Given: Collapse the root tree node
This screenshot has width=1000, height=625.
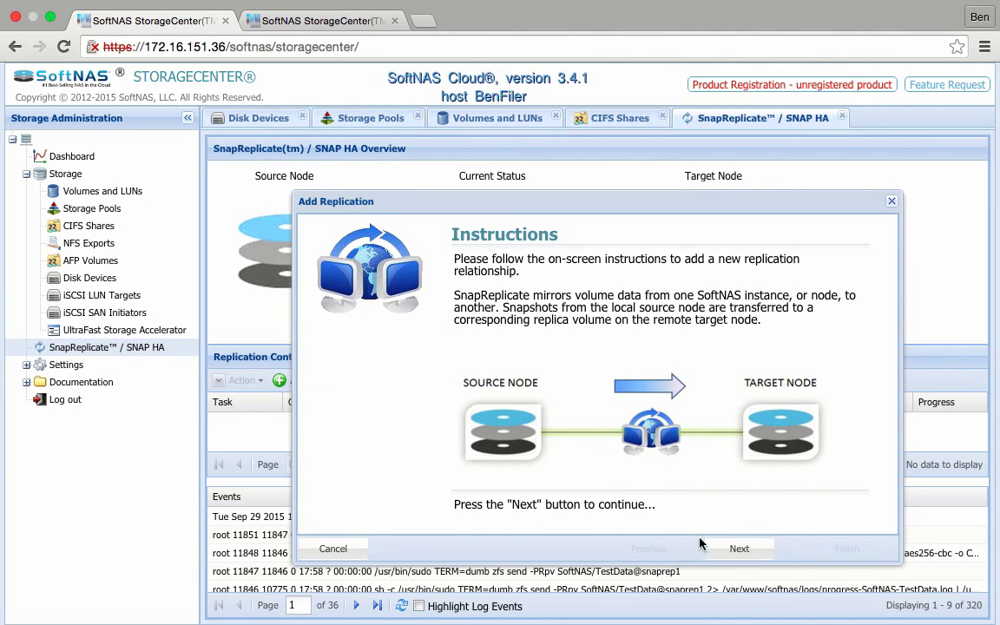Looking at the screenshot, I should [12, 139].
